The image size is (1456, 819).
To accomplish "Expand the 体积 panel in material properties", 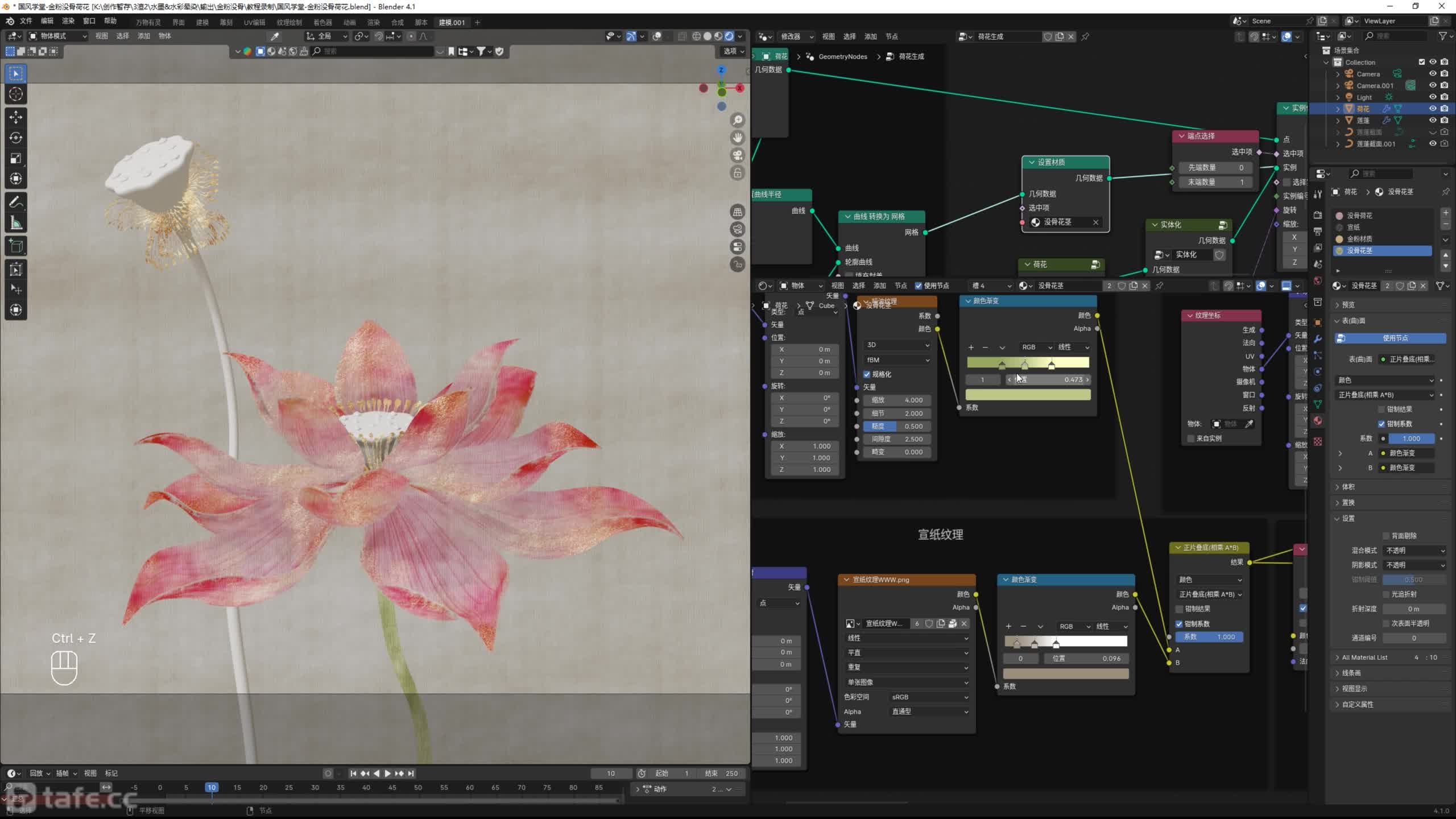I will [x=1348, y=487].
